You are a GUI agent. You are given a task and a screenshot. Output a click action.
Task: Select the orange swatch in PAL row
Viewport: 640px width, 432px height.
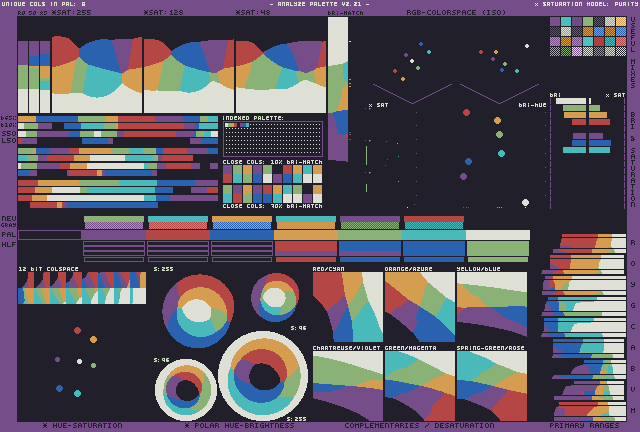pyautogui.click(x=306, y=235)
